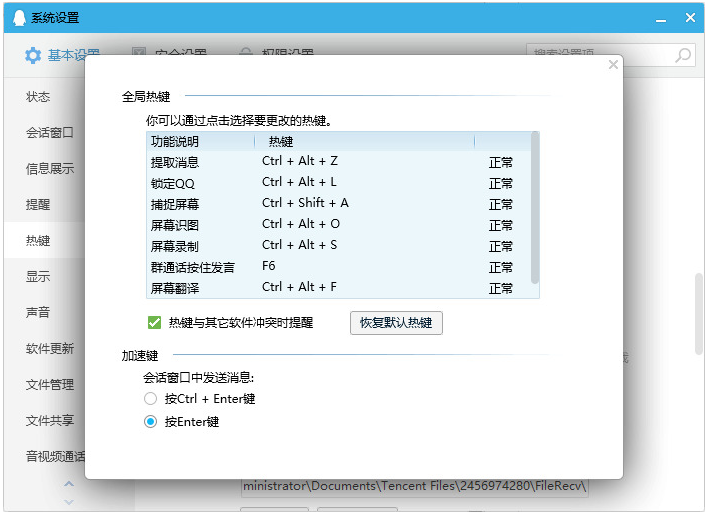Select 热键 in the sidebar
The width and height of the screenshot is (708, 516).
tap(38, 241)
